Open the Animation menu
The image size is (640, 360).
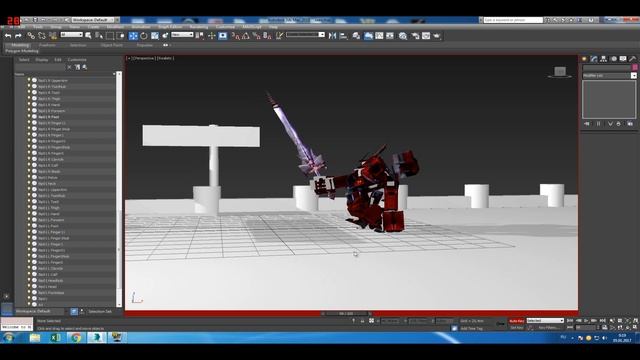click(x=141, y=27)
